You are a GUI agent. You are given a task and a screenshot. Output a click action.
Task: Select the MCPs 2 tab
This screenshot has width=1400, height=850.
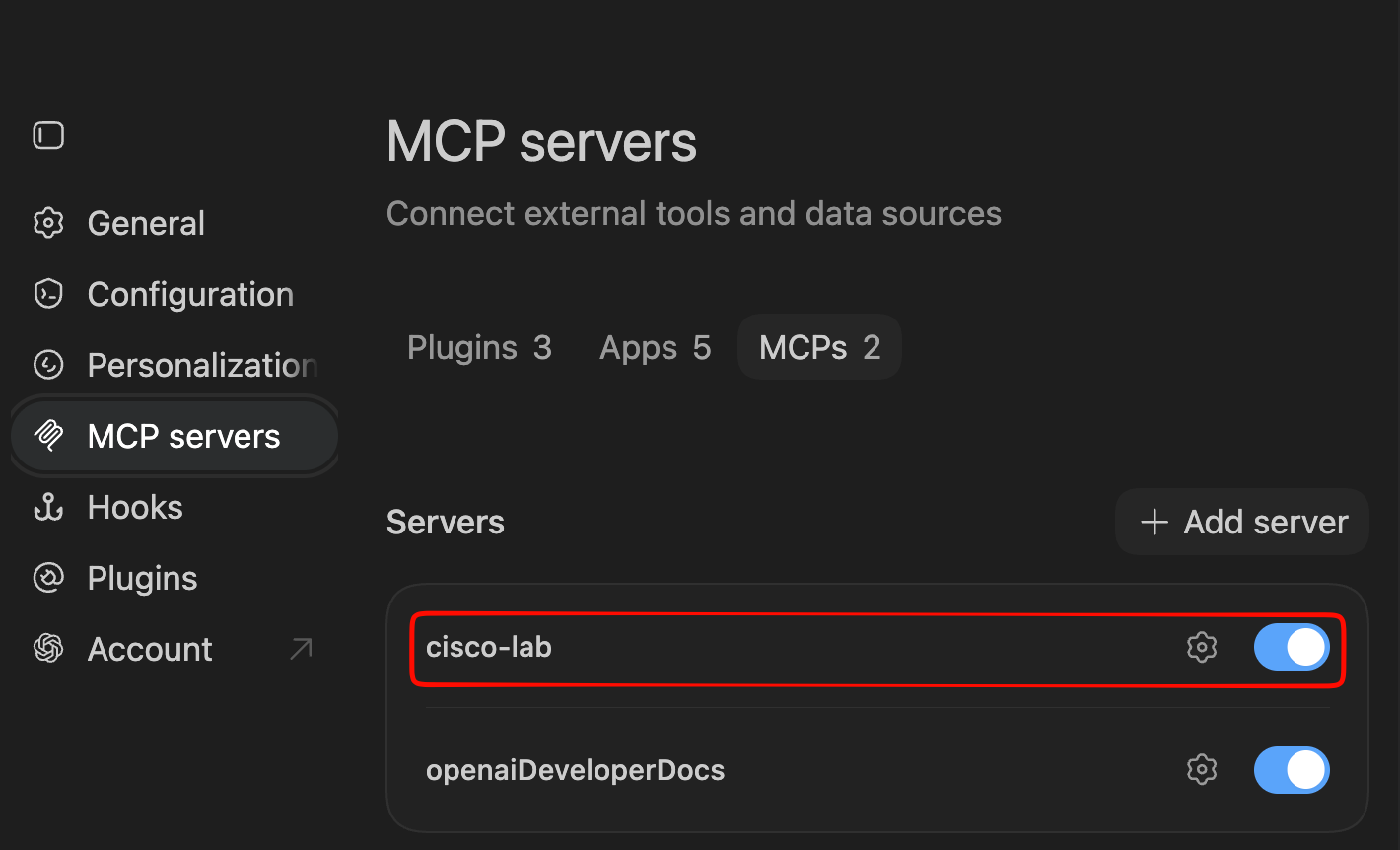819,347
